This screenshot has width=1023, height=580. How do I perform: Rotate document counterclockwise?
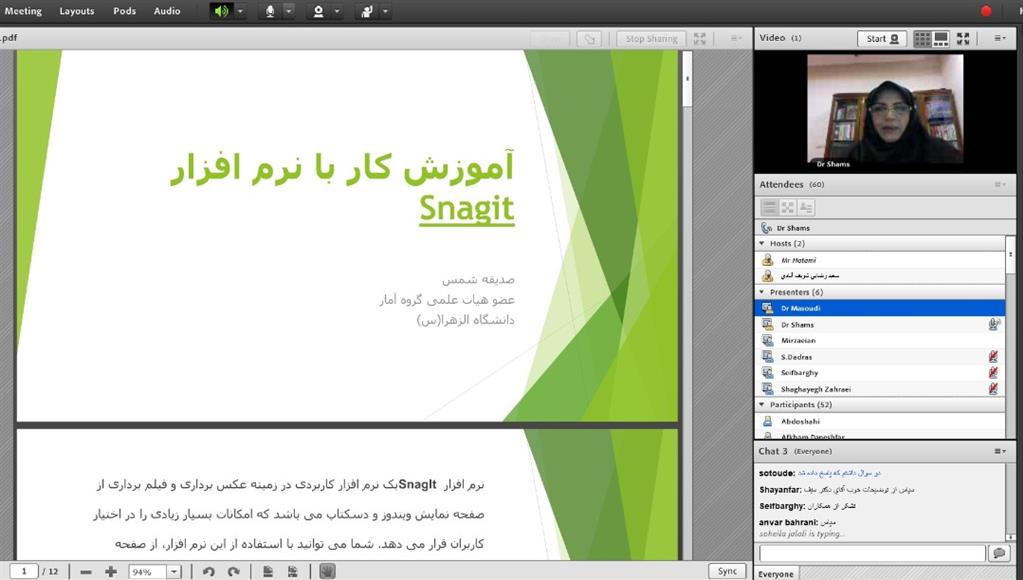[x=209, y=572]
